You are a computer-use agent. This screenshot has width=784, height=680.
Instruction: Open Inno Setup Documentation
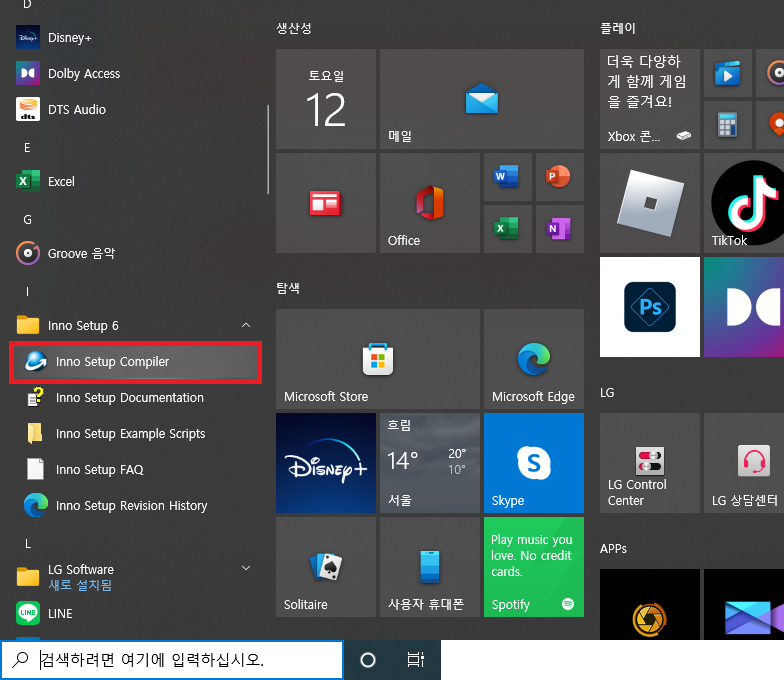click(135, 398)
